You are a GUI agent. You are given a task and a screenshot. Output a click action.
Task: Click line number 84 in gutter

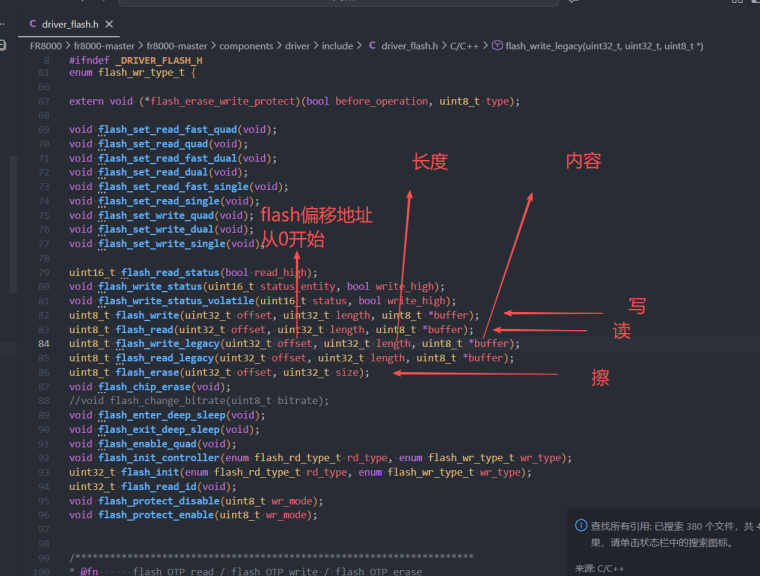pyautogui.click(x=44, y=344)
